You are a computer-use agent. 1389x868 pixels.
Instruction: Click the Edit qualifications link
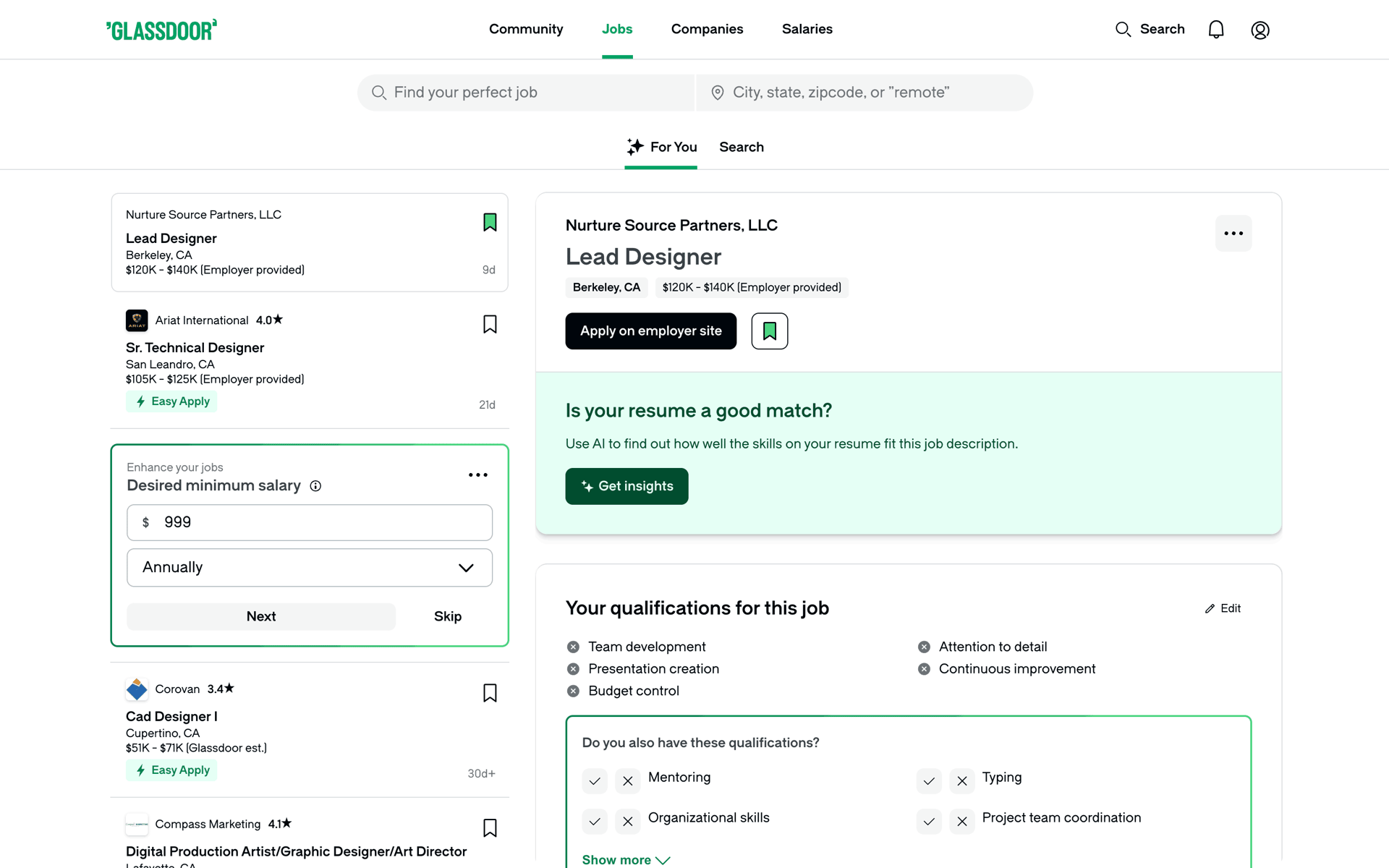1223,609
